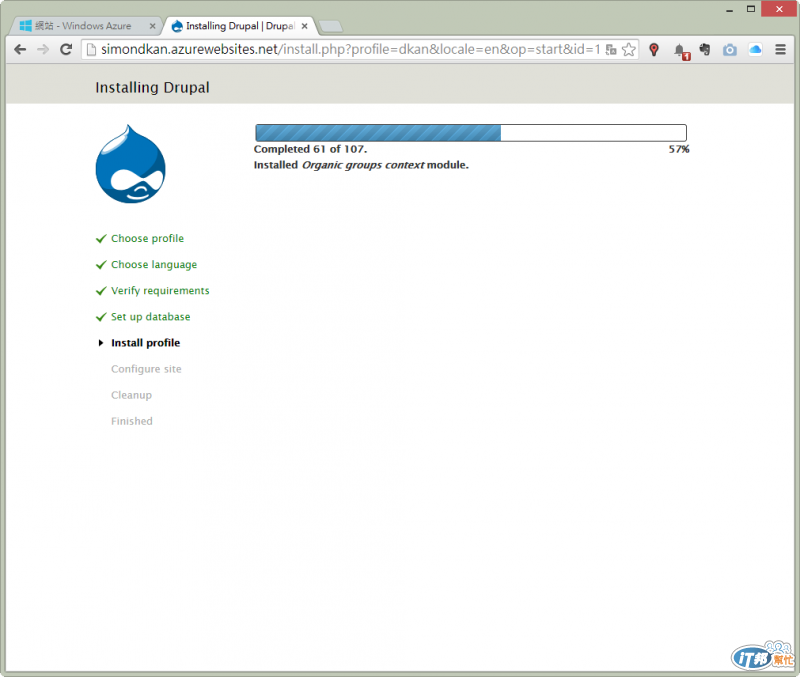The width and height of the screenshot is (800, 677).
Task: Open the blue cloud extension icon
Action: pyautogui.click(x=755, y=49)
